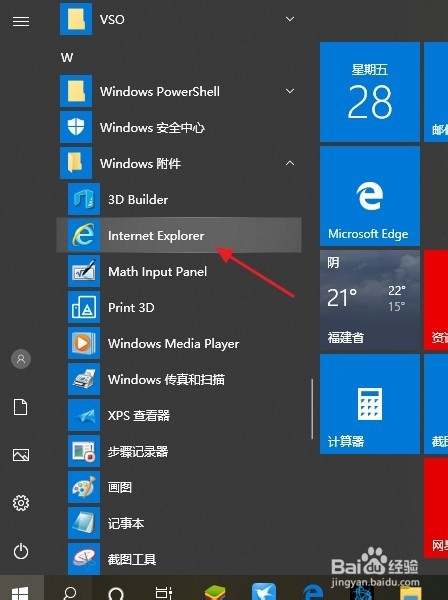Click the taskbar search icon
This screenshot has height=600, width=448.
(69, 592)
